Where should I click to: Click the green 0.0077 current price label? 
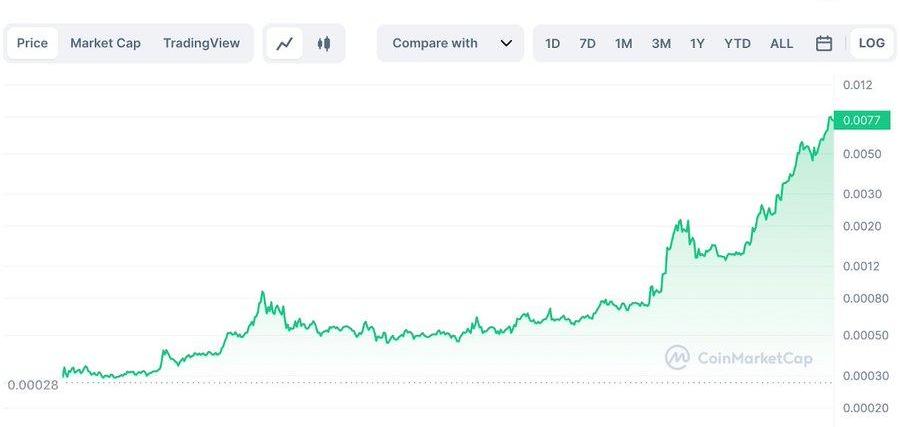[861, 121]
